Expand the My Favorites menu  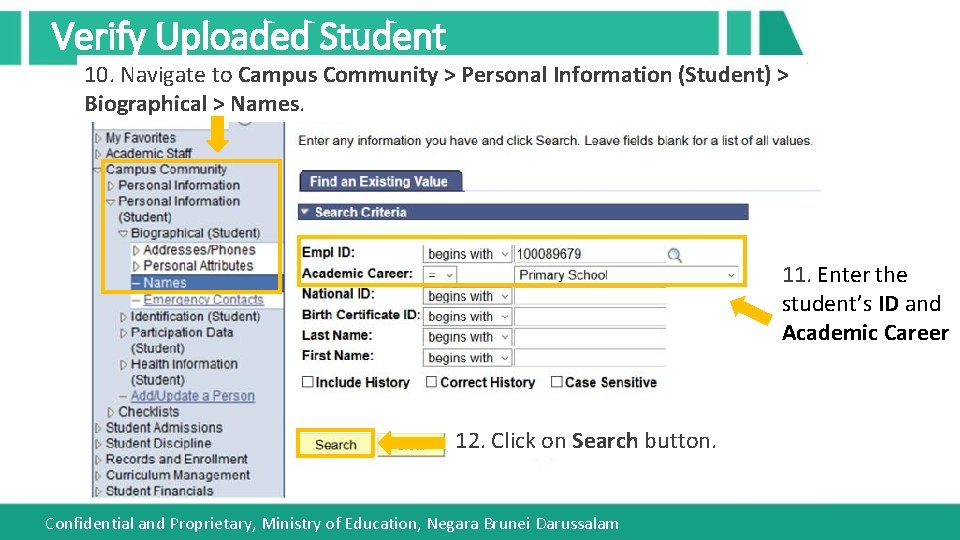[98, 138]
